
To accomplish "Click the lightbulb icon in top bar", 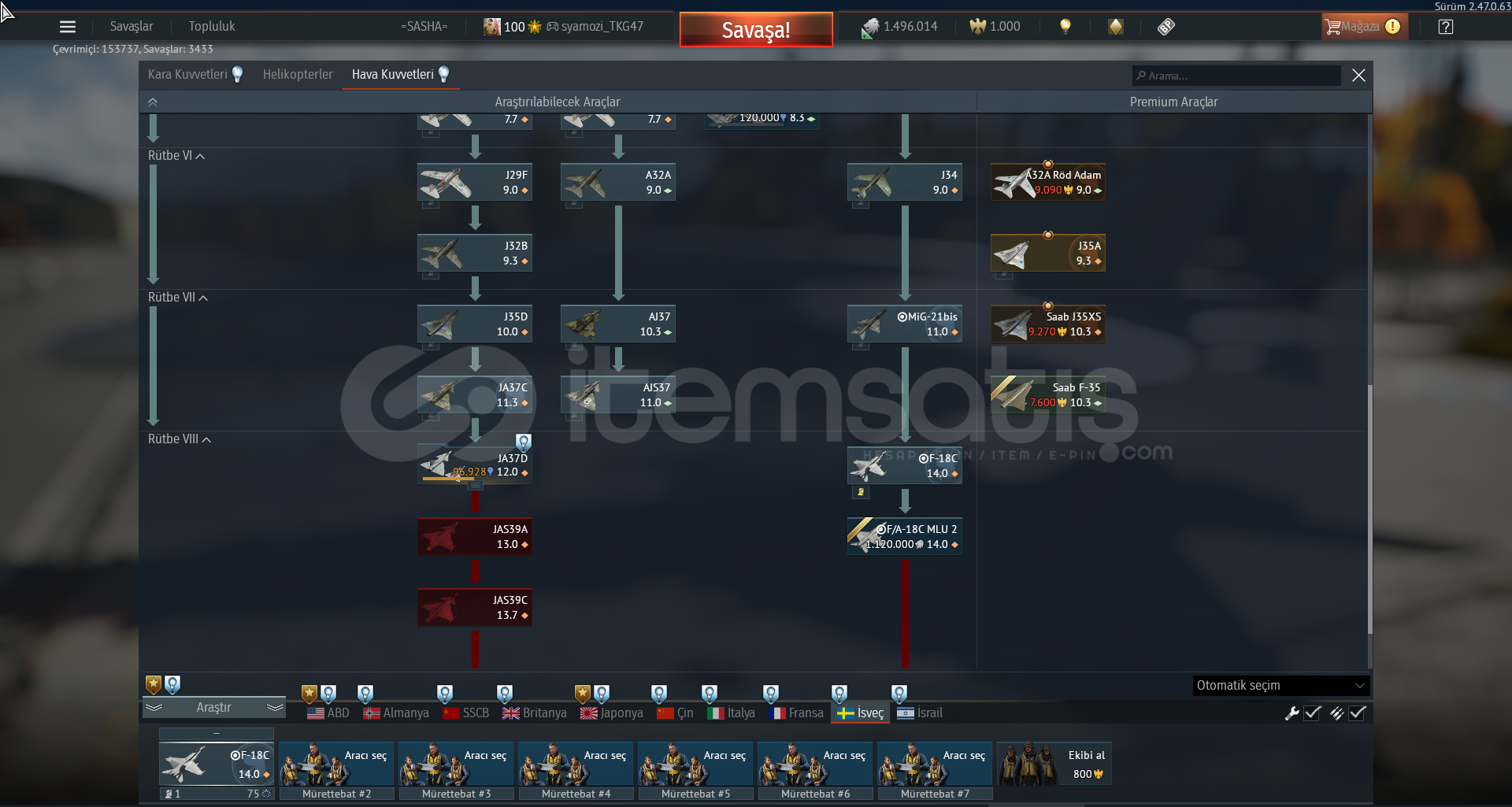I will coord(1065,27).
